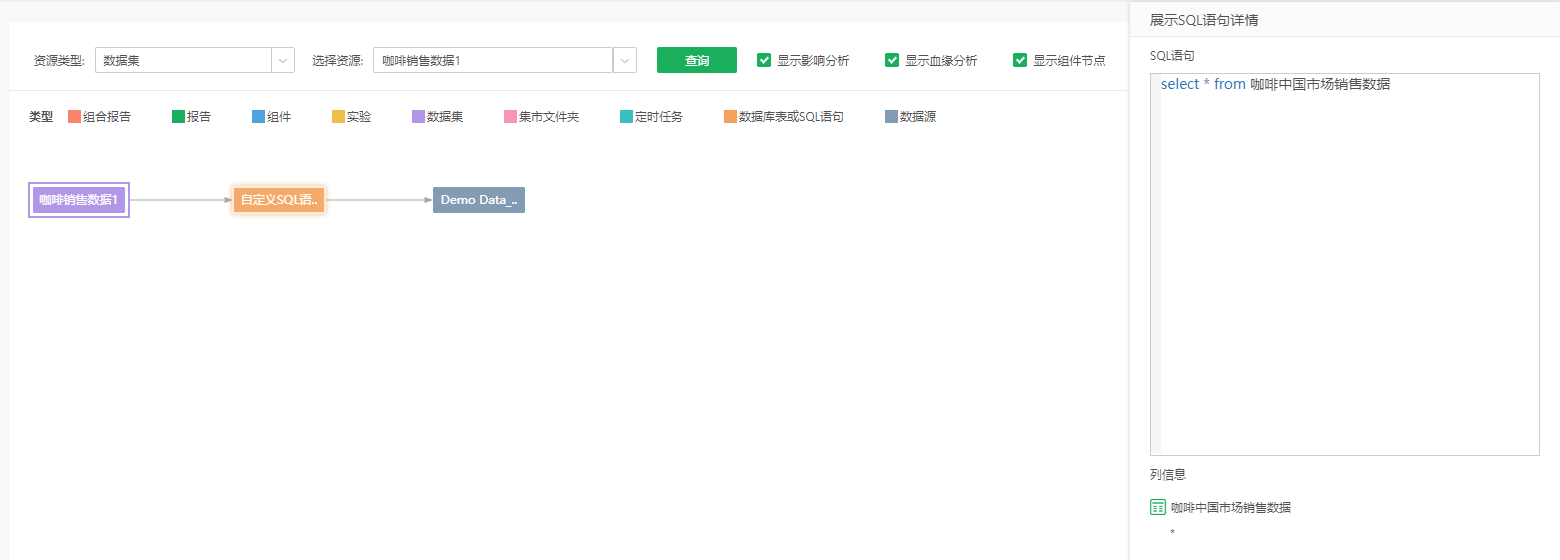Screen dimensions: 1560x560
Task: Expand the 选择资源 dropdown arrow
Action: (x=625, y=60)
